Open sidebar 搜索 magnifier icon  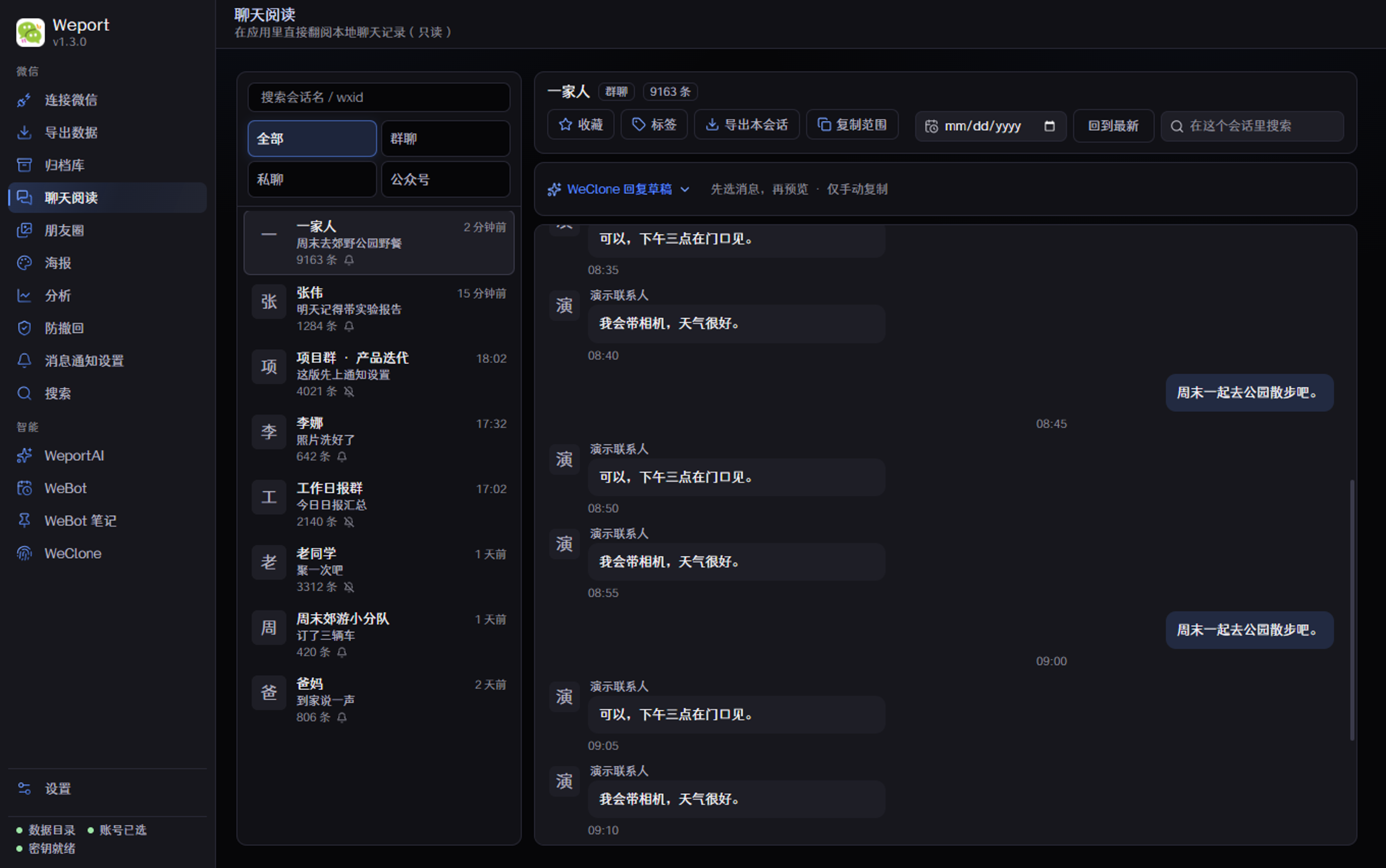(x=24, y=393)
